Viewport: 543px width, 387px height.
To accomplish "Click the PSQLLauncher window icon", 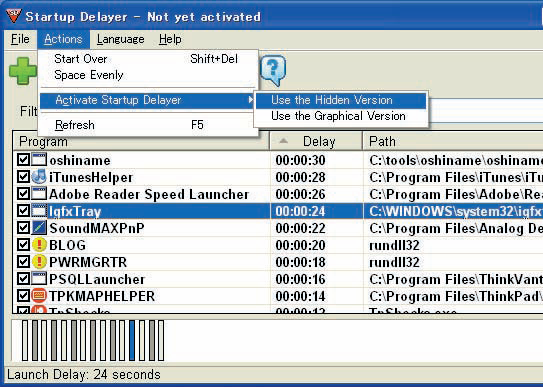I will (39, 278).
